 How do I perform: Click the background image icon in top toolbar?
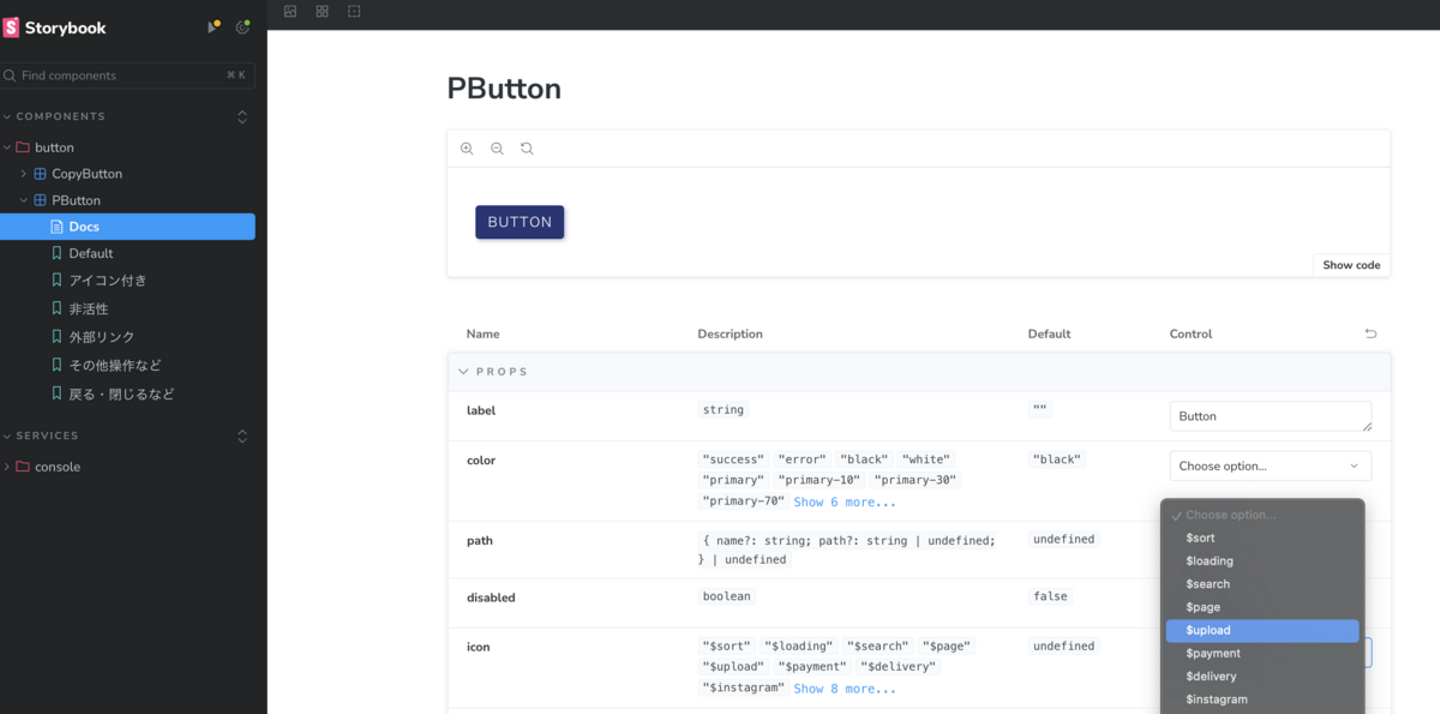(x=290, y=12)
